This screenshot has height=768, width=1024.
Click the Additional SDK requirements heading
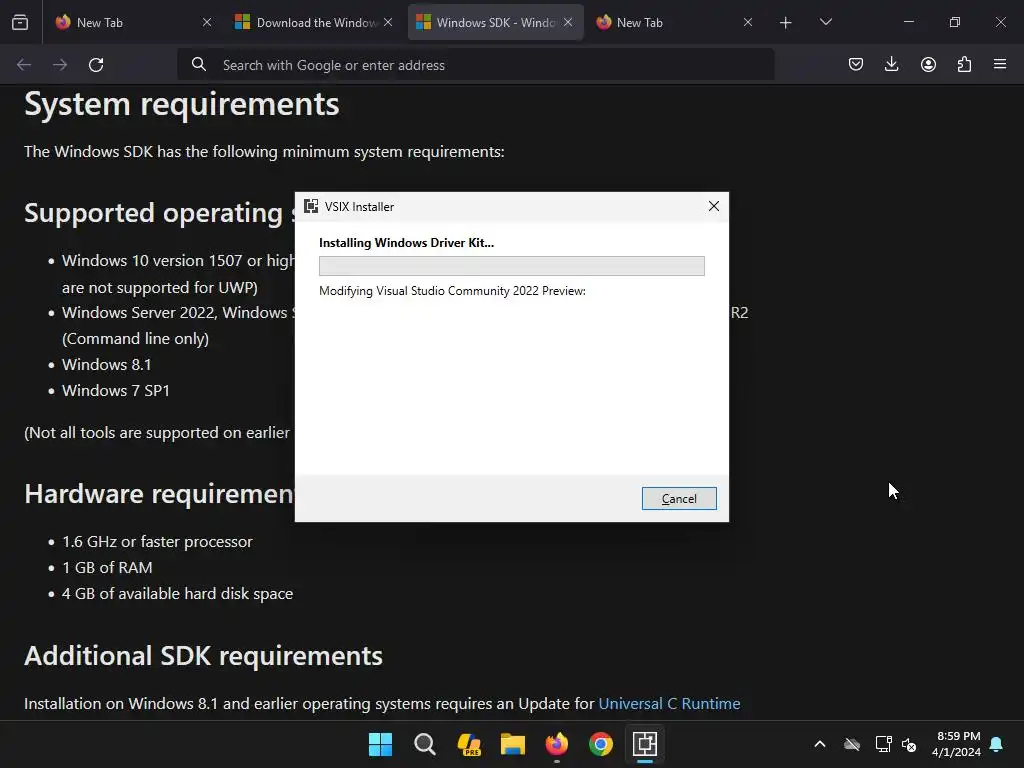click(x=203, y=656)
